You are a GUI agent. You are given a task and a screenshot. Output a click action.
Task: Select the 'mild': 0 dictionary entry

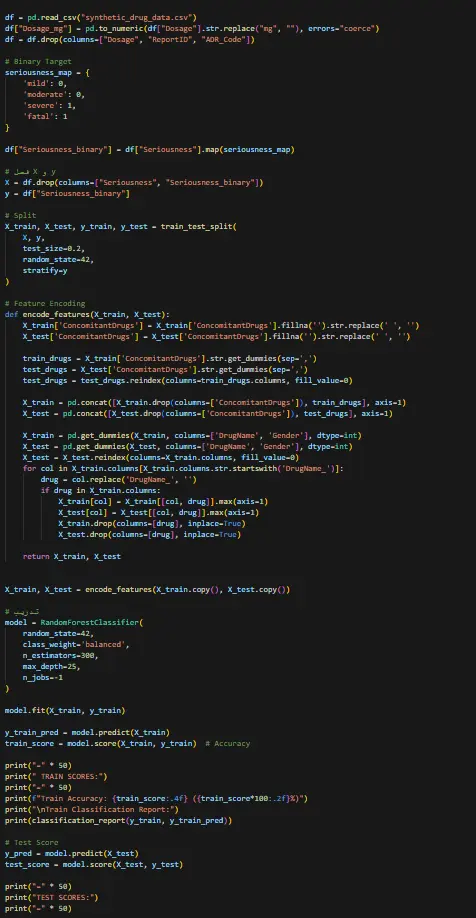click(45, 83)
